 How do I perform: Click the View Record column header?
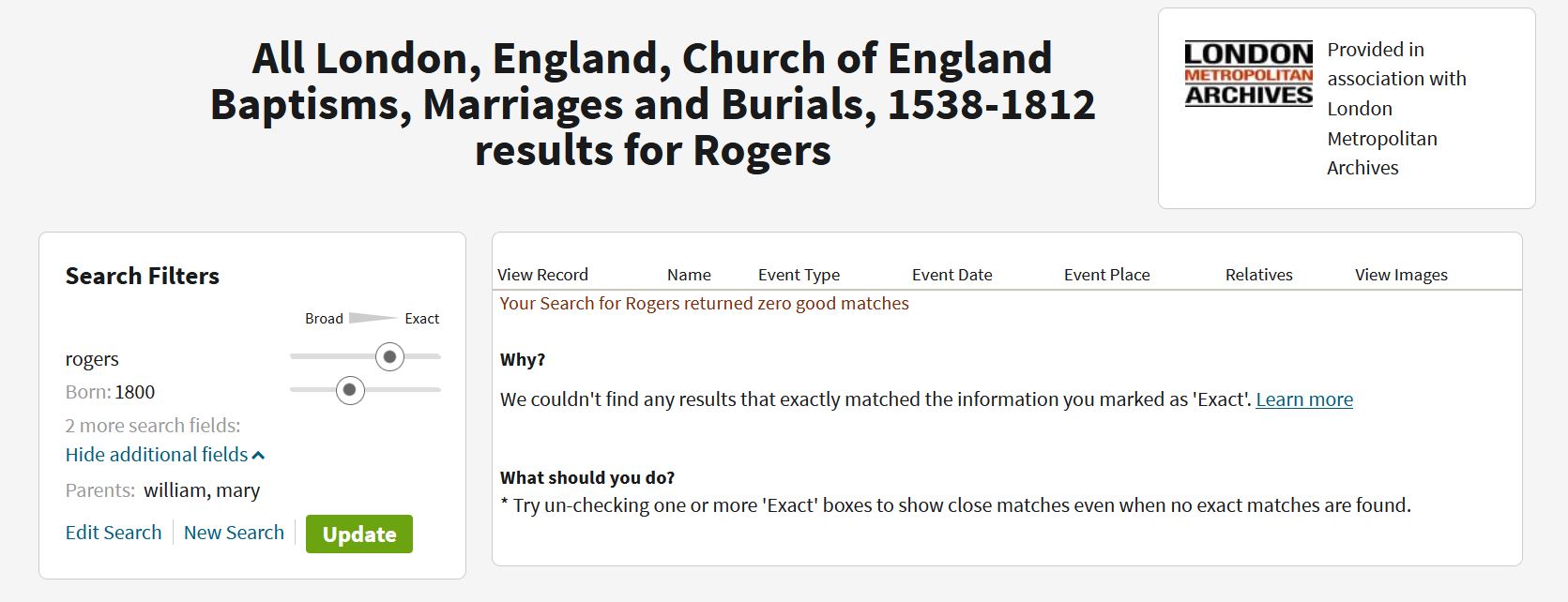tap(542, 275)
